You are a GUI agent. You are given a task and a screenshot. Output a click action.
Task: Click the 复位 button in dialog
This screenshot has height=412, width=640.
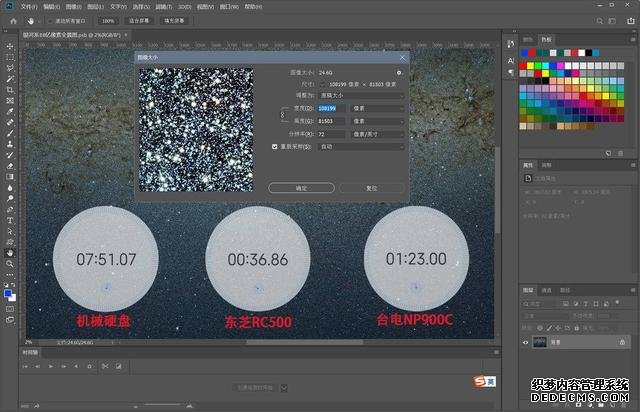point(371,188)
